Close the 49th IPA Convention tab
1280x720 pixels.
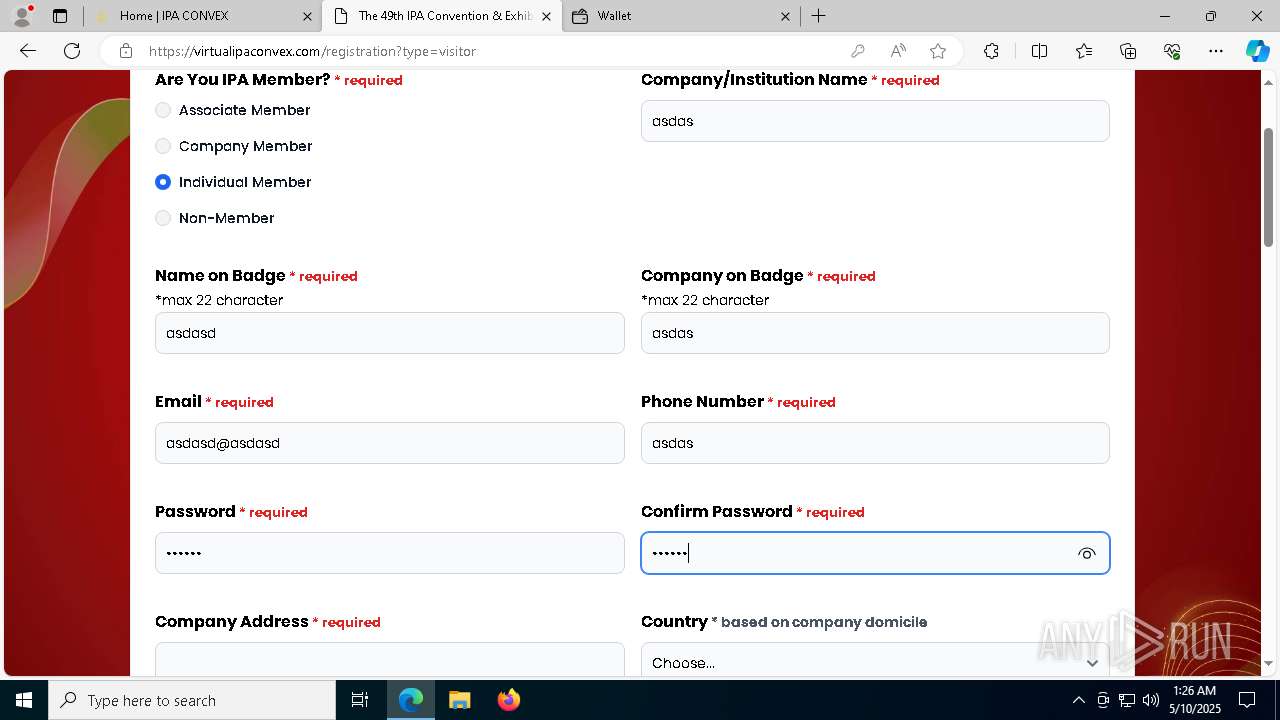546,16
